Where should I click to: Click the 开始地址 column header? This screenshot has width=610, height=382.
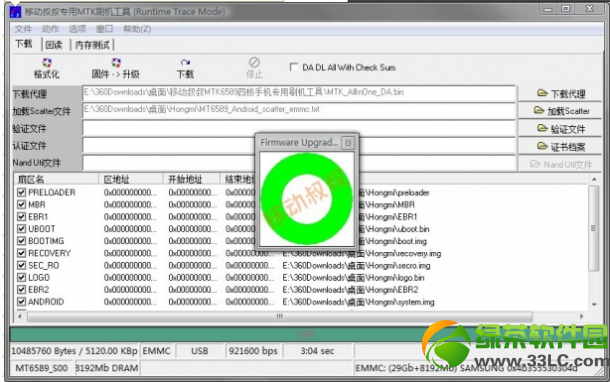[x=191, y=179]
